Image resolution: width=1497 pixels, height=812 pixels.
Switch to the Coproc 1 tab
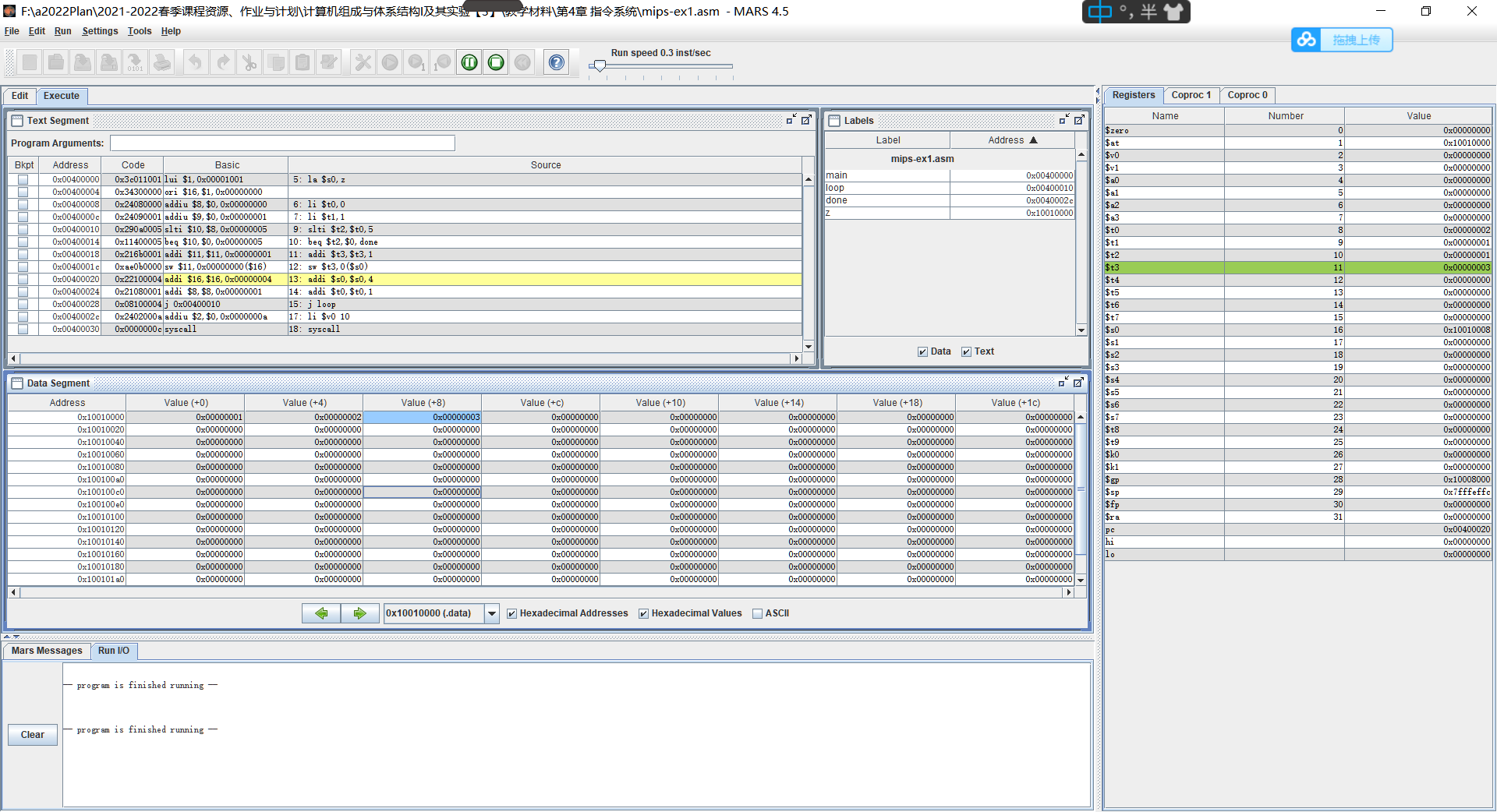tap(1191, 95)
